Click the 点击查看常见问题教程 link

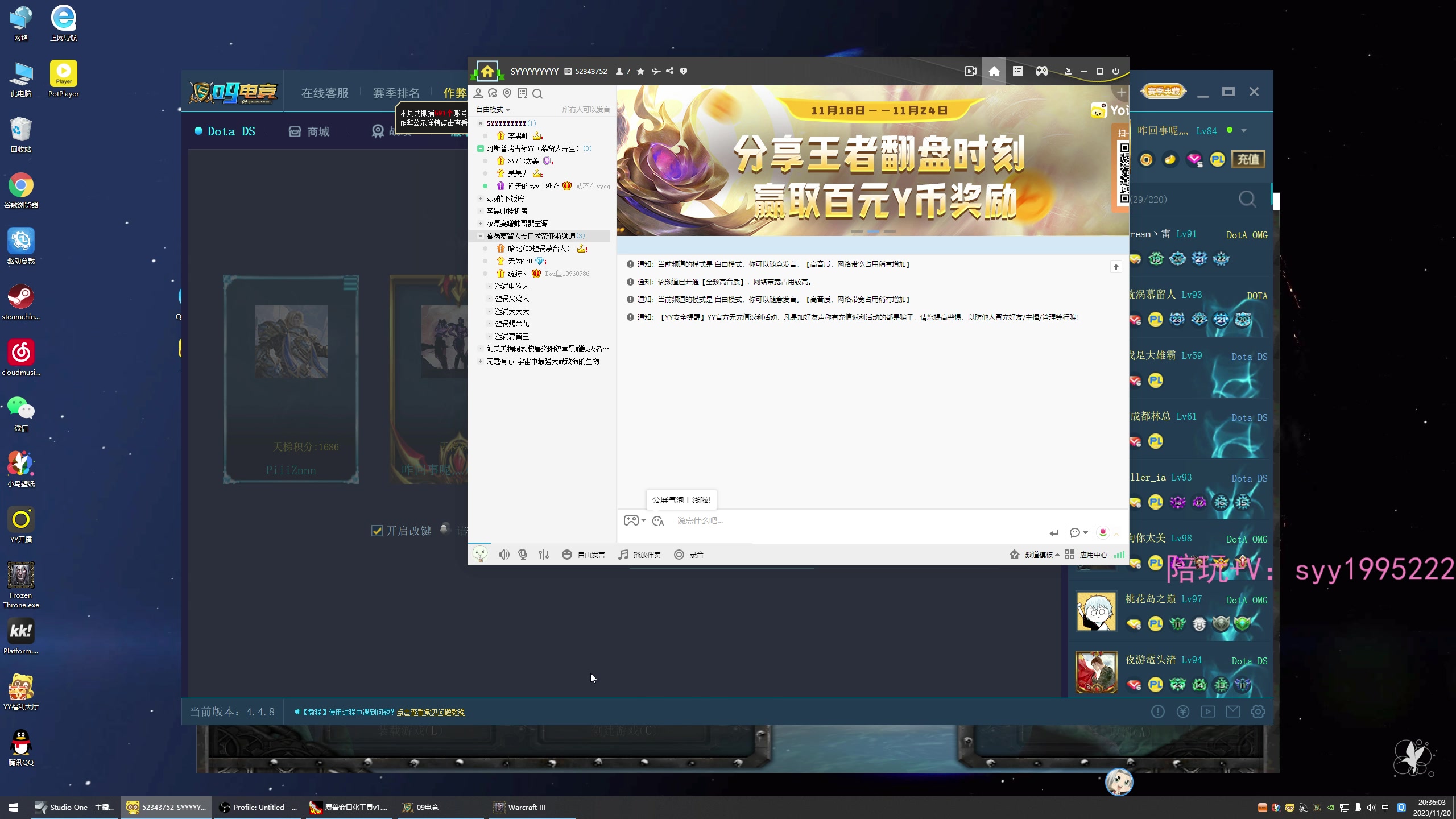[429, 711]
